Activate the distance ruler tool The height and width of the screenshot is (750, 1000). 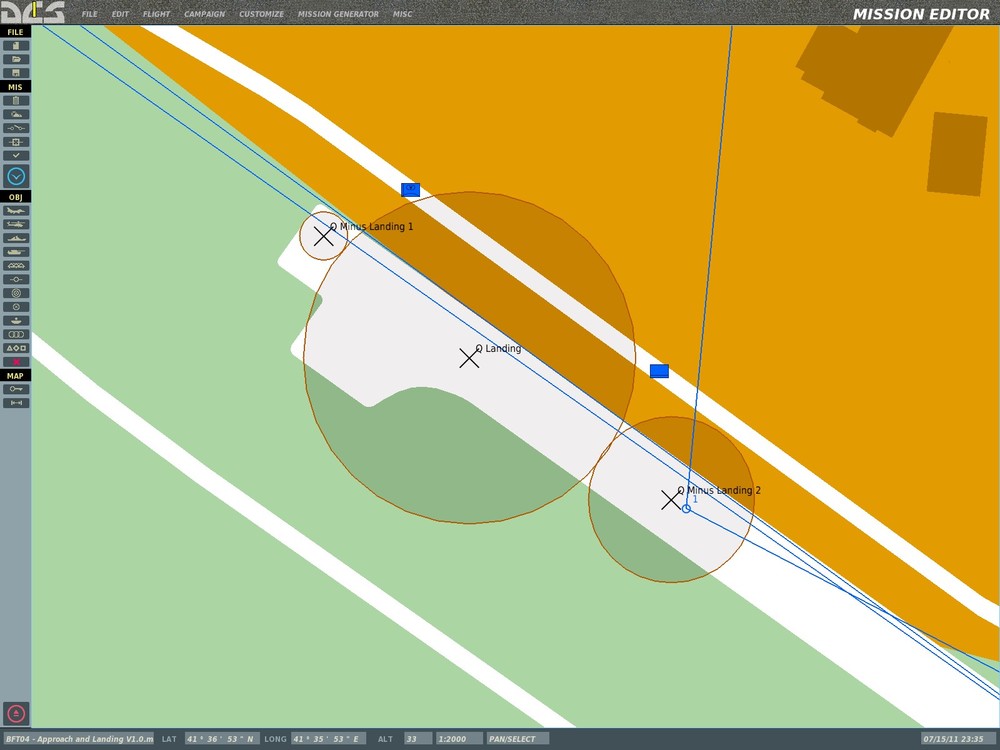tap(16, 403)
